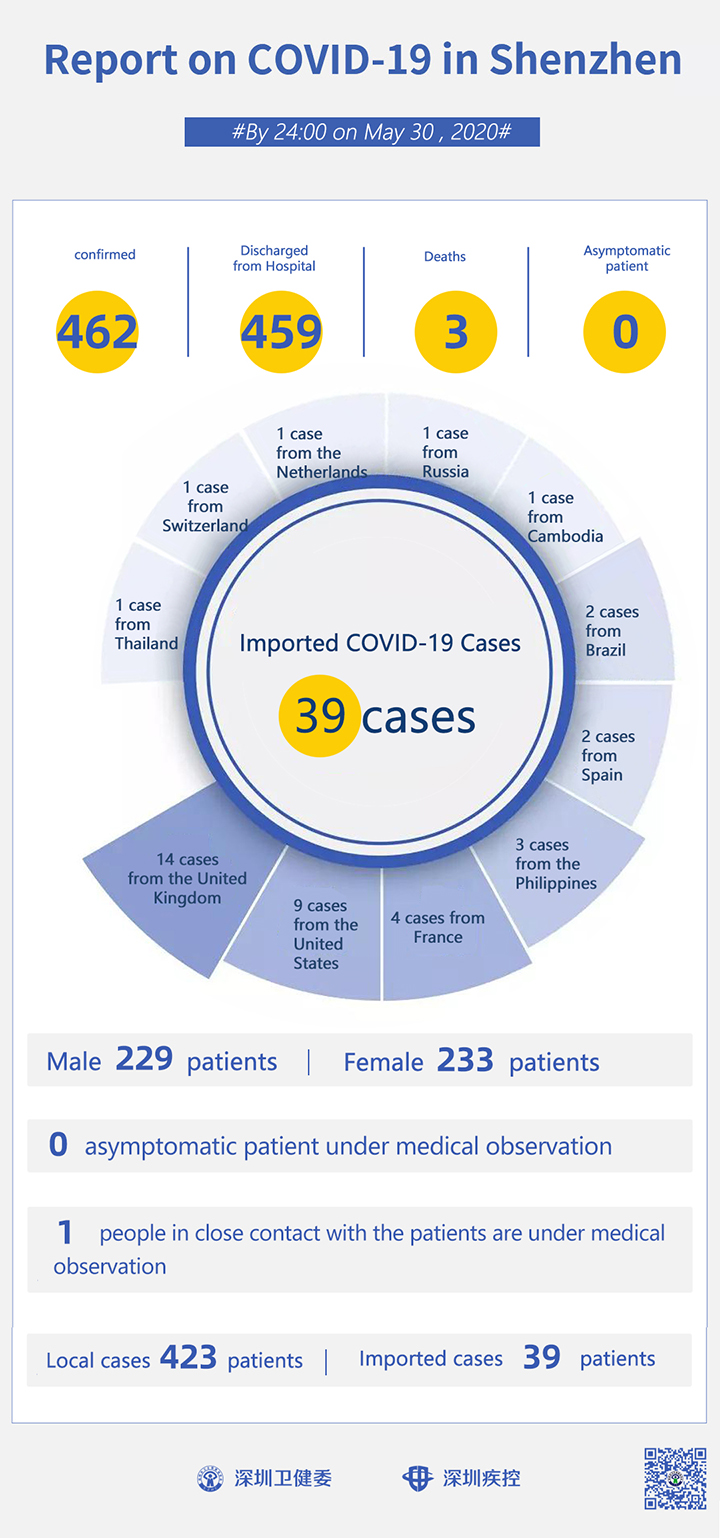This screenshot has width=720, height=1538.
Task: Select the yellow deaths 3 circle
Action: [456, 332]
